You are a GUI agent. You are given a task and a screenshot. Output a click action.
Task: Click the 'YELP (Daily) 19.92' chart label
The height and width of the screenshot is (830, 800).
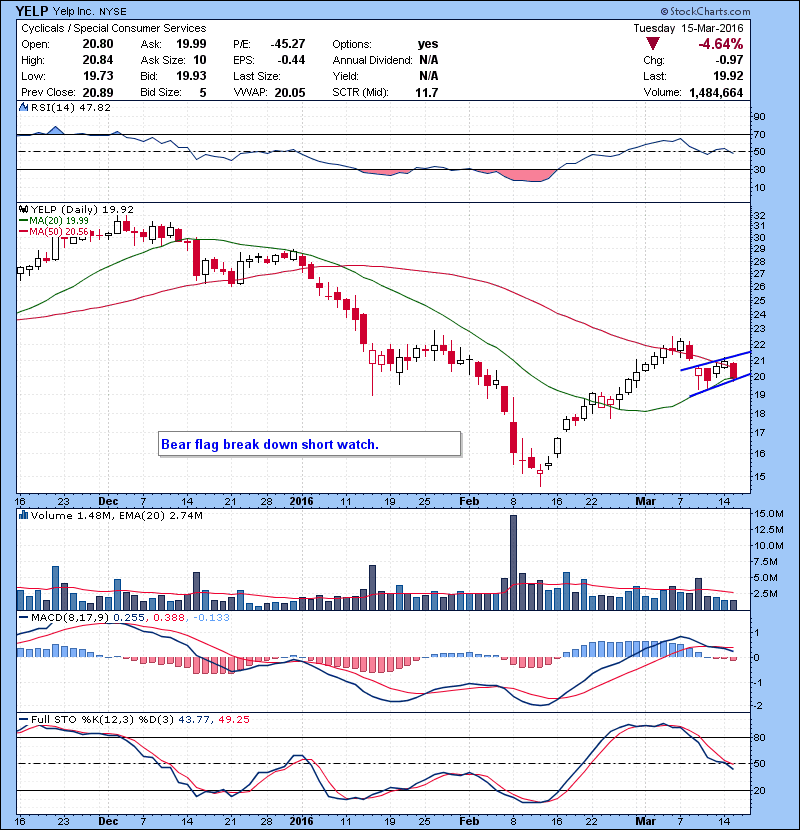click(x=82, y=210)
